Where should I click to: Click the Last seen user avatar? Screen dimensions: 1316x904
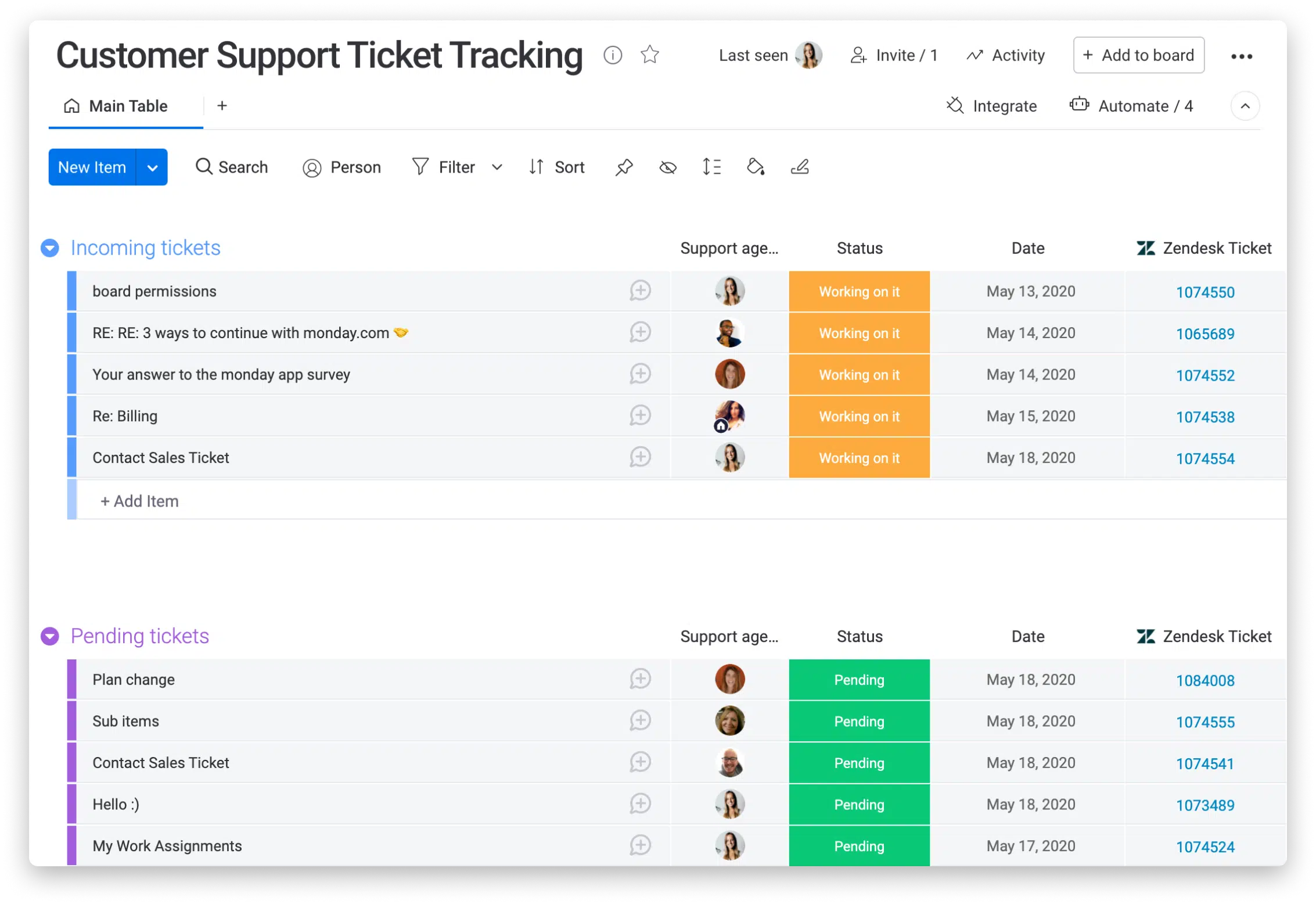(x=808, y=55)
